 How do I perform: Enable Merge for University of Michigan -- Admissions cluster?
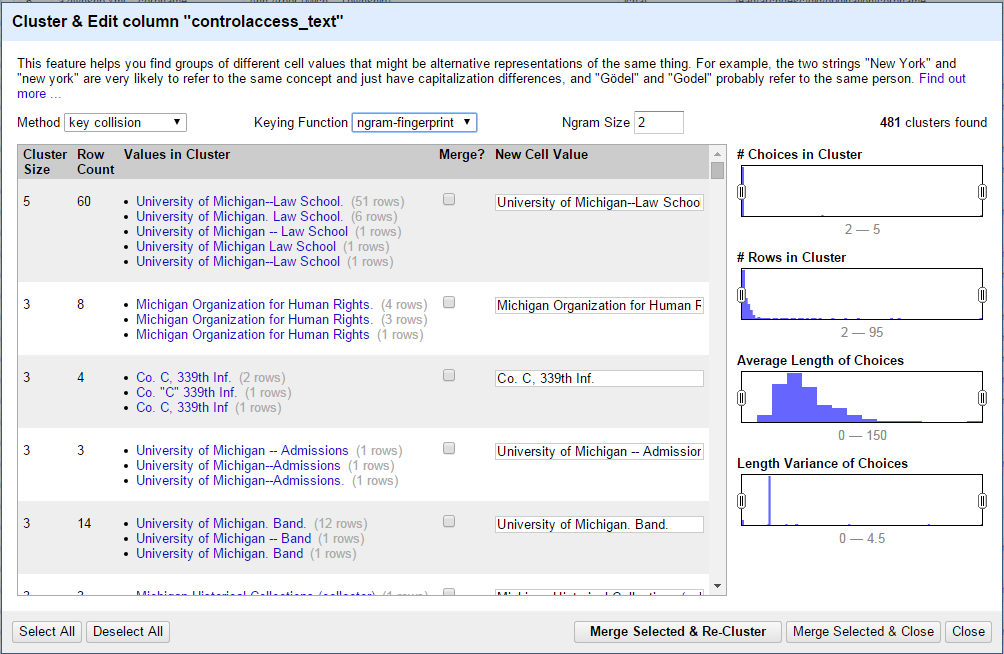pos(449,448)
